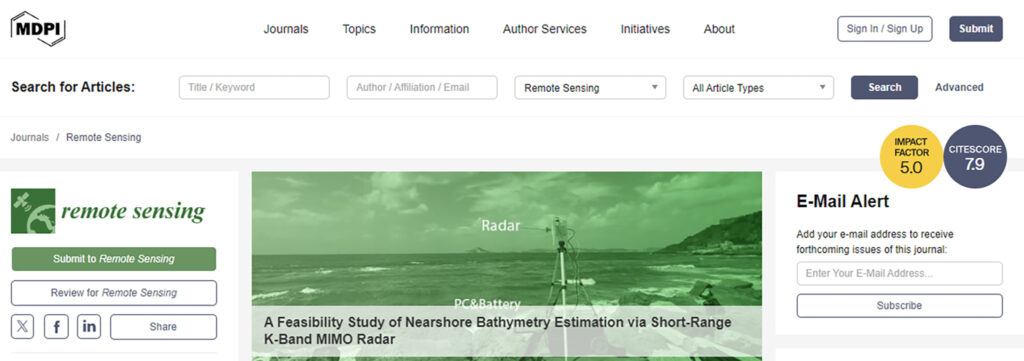
Task: Click the CiteScore 7.9 badge
Action: (x=975, y=157)
